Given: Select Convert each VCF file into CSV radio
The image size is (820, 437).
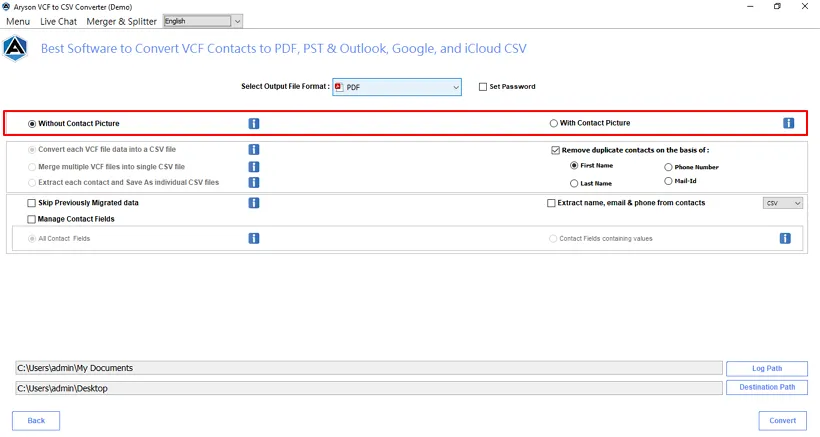Looking at the screenshot, I should click(x=32, y=150).
